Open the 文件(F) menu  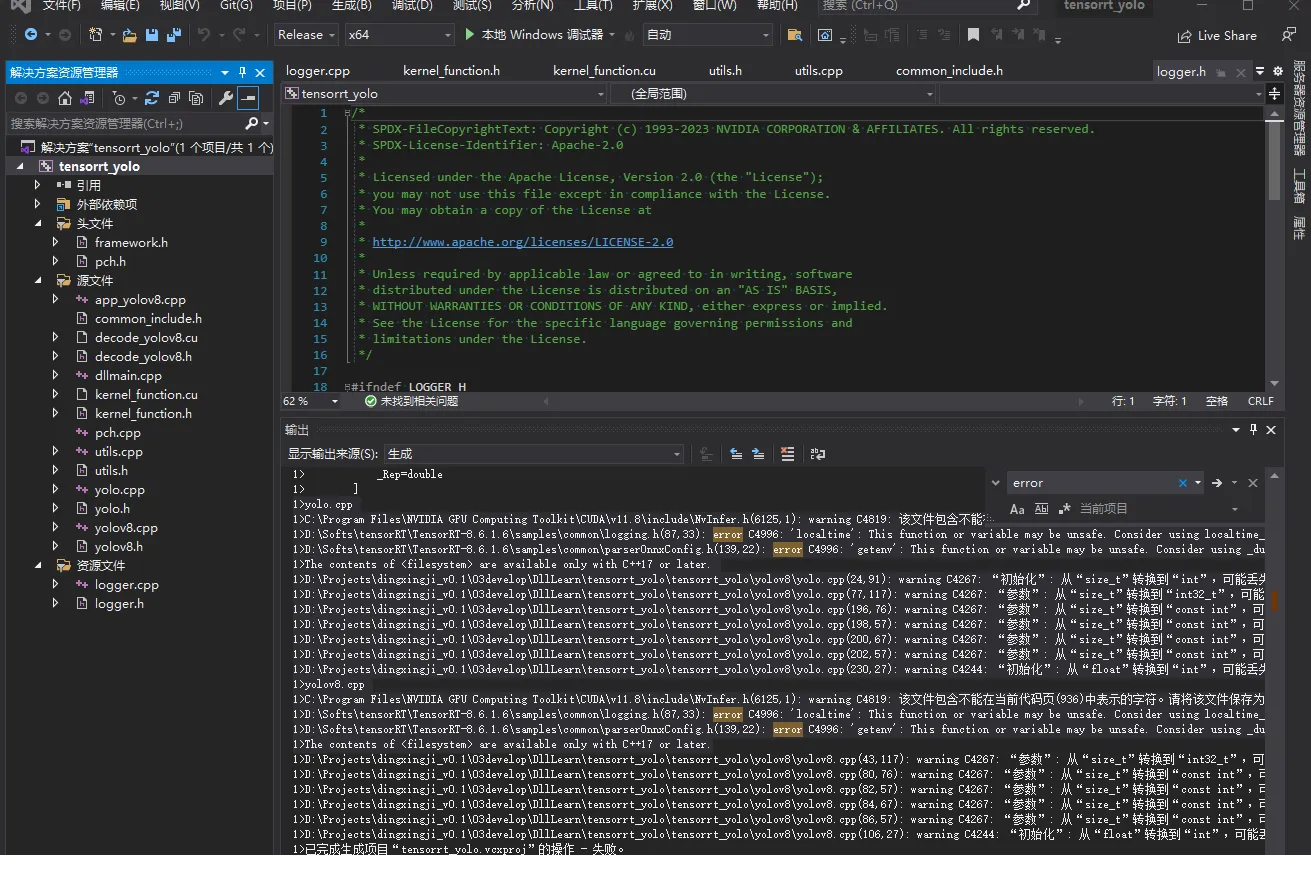(x=62, y=5)
